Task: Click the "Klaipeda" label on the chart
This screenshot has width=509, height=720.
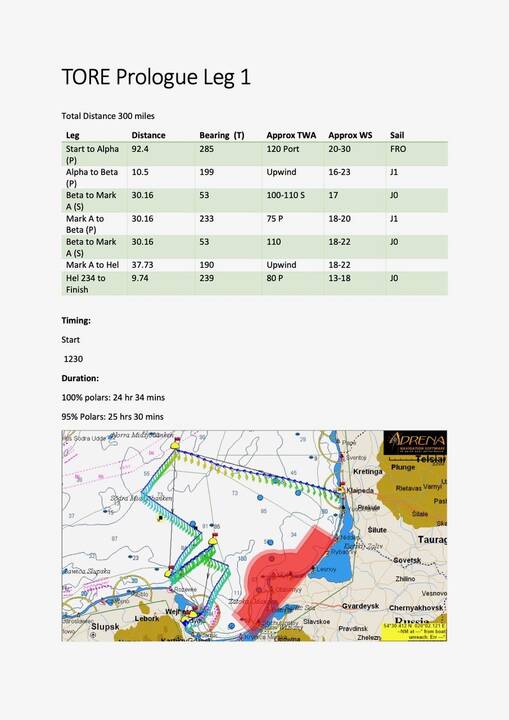Action: pyautogui.click(x=360, y=490)
